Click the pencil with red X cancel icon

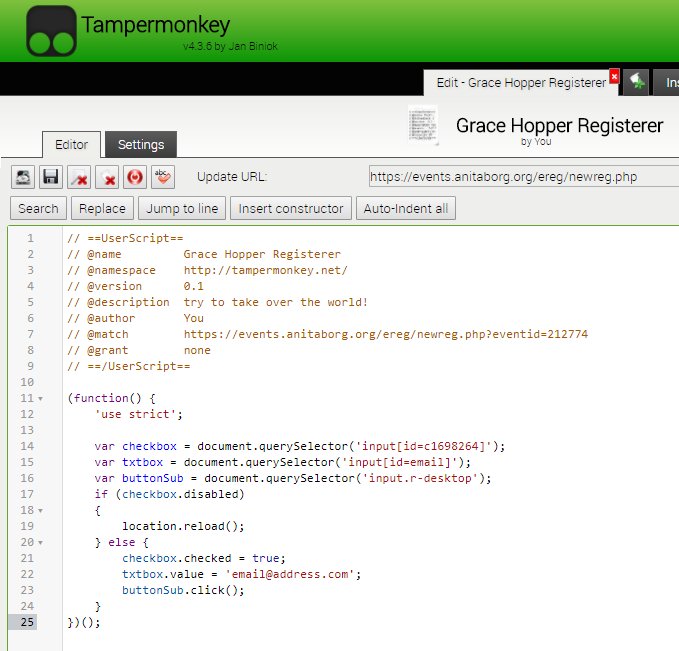click(79, 177)
